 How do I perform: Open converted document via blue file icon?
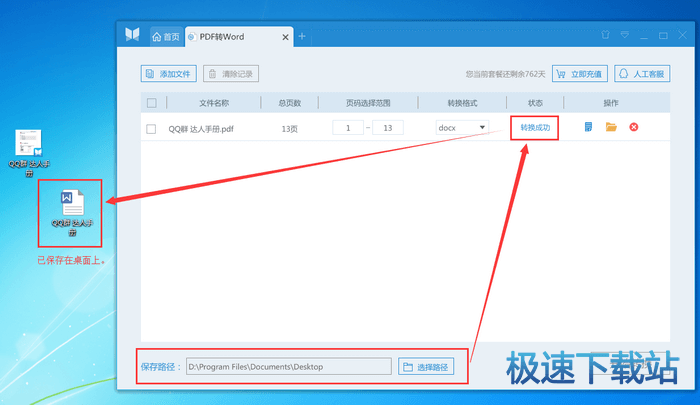tap(588, 127)
